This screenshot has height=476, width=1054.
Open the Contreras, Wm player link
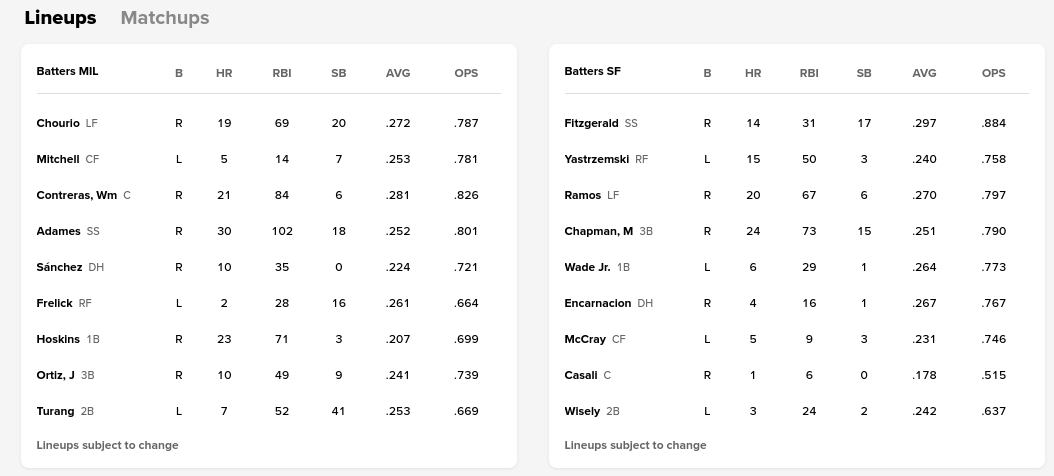(77, 195)
